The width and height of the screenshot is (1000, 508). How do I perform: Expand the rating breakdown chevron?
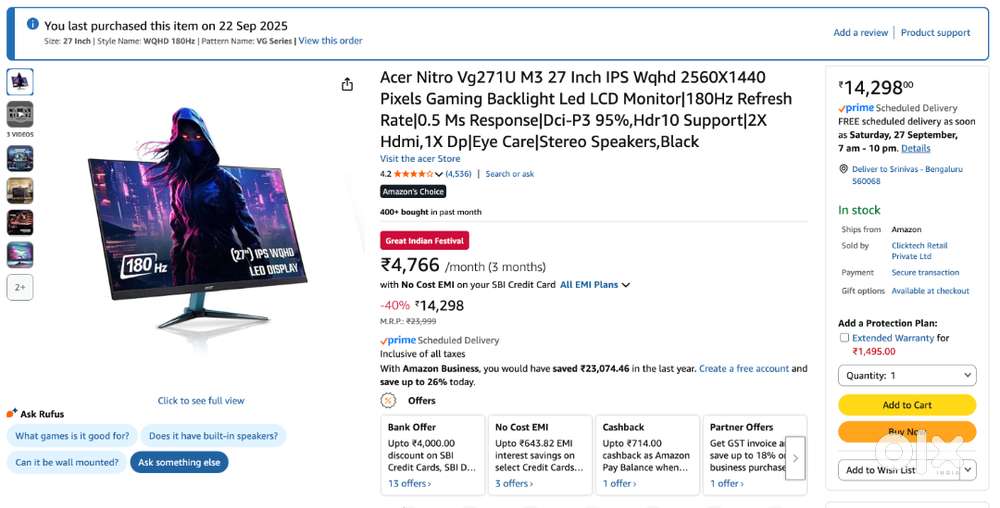pos(438,174)
